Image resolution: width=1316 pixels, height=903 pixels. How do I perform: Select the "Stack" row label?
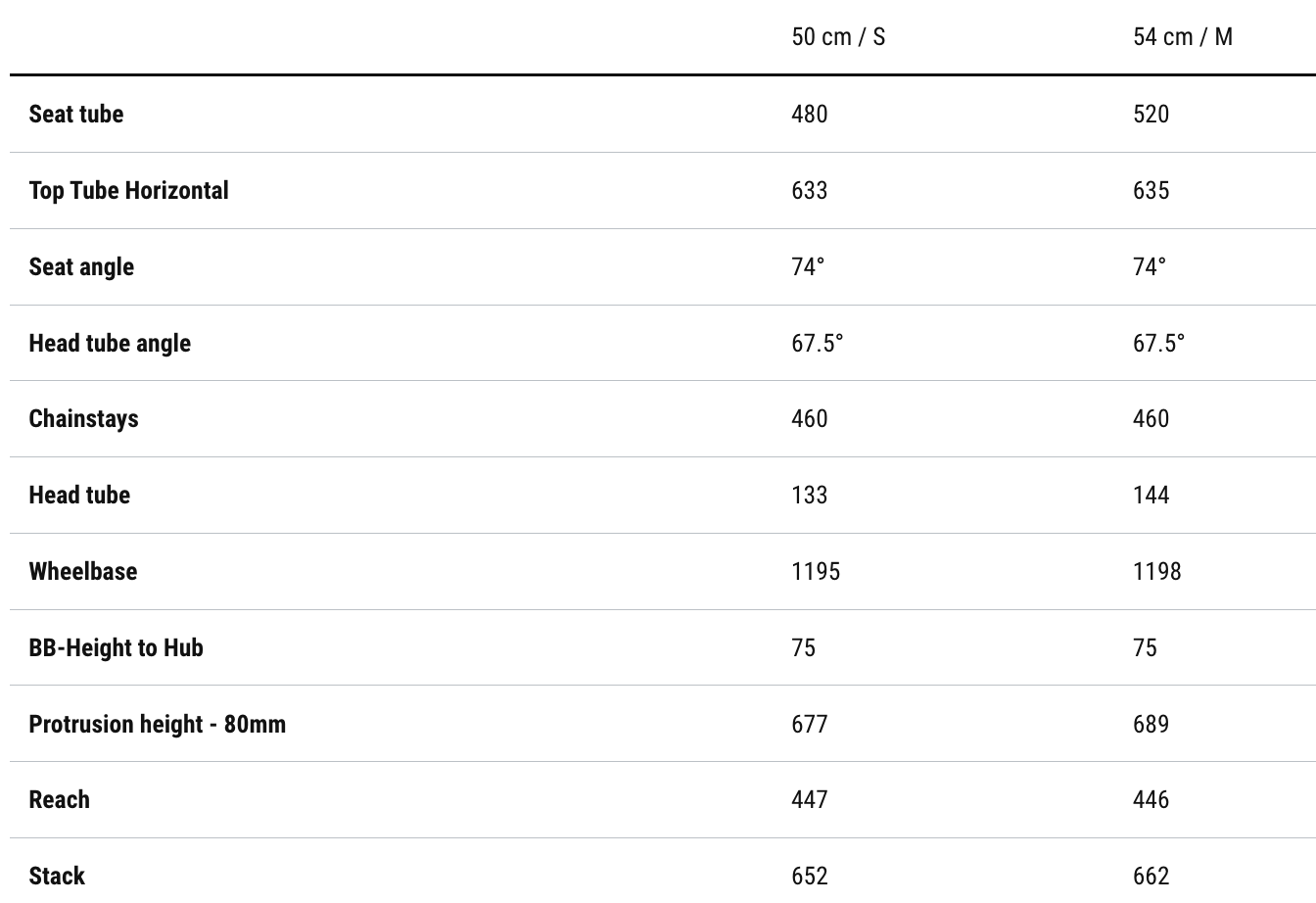[57, 876]
